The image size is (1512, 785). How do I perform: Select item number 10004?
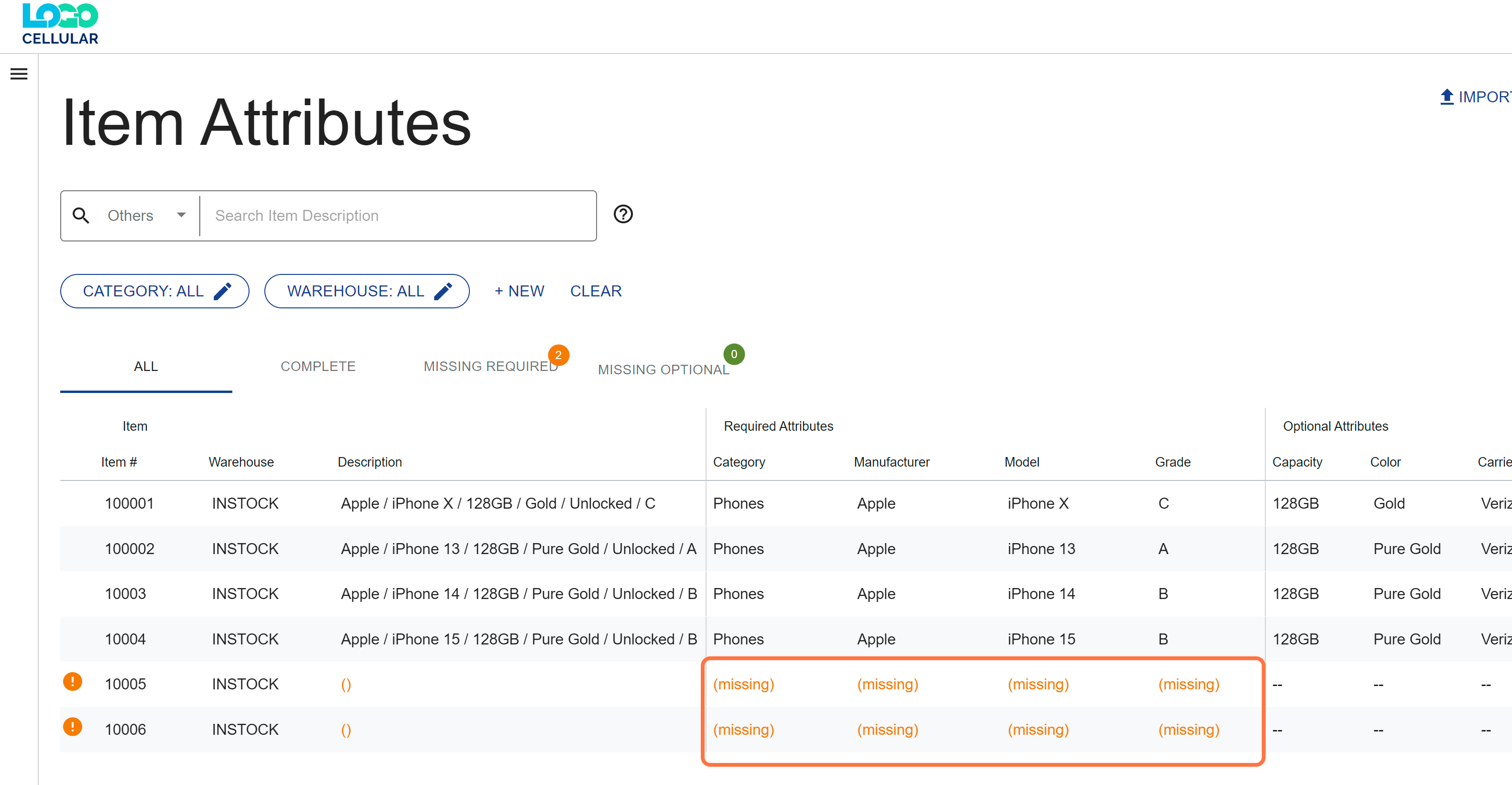click(125, 639)
